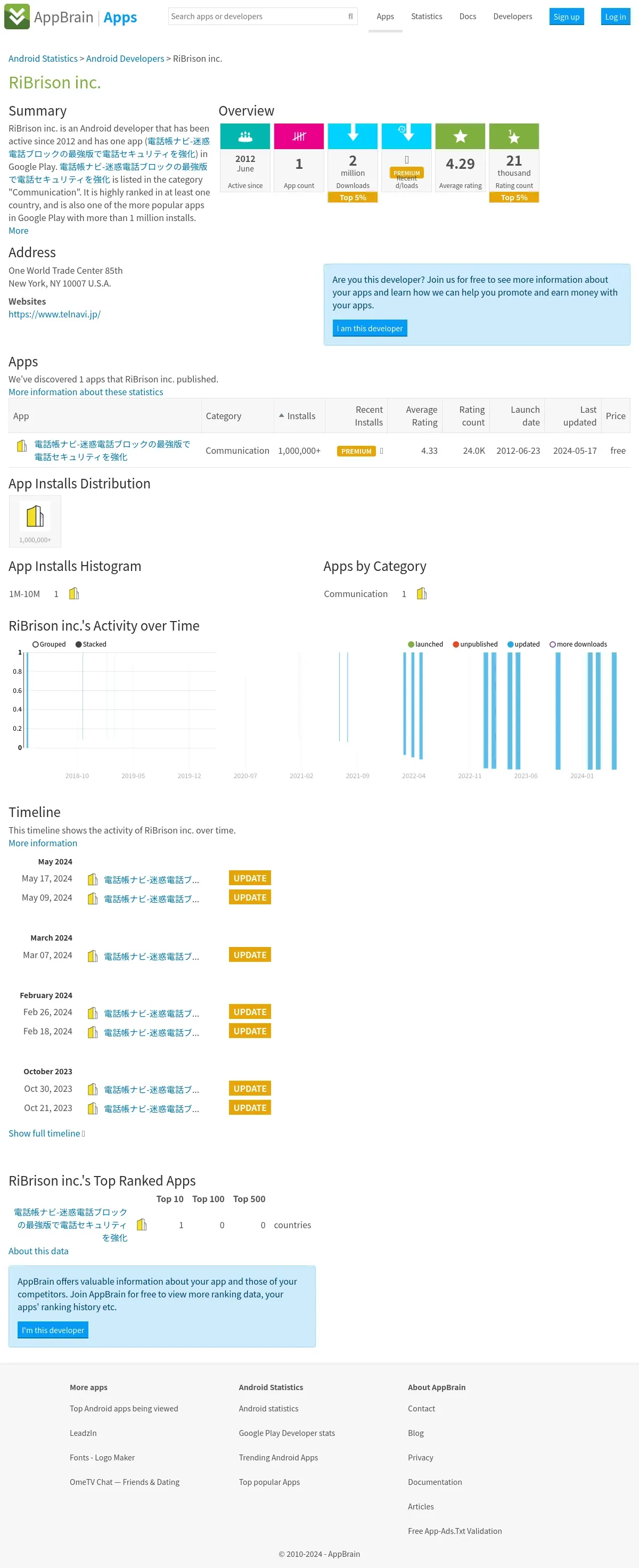The image size is (639, 1568).
Task: Open the Statistics nav tab
Action: tap(426, 17)
